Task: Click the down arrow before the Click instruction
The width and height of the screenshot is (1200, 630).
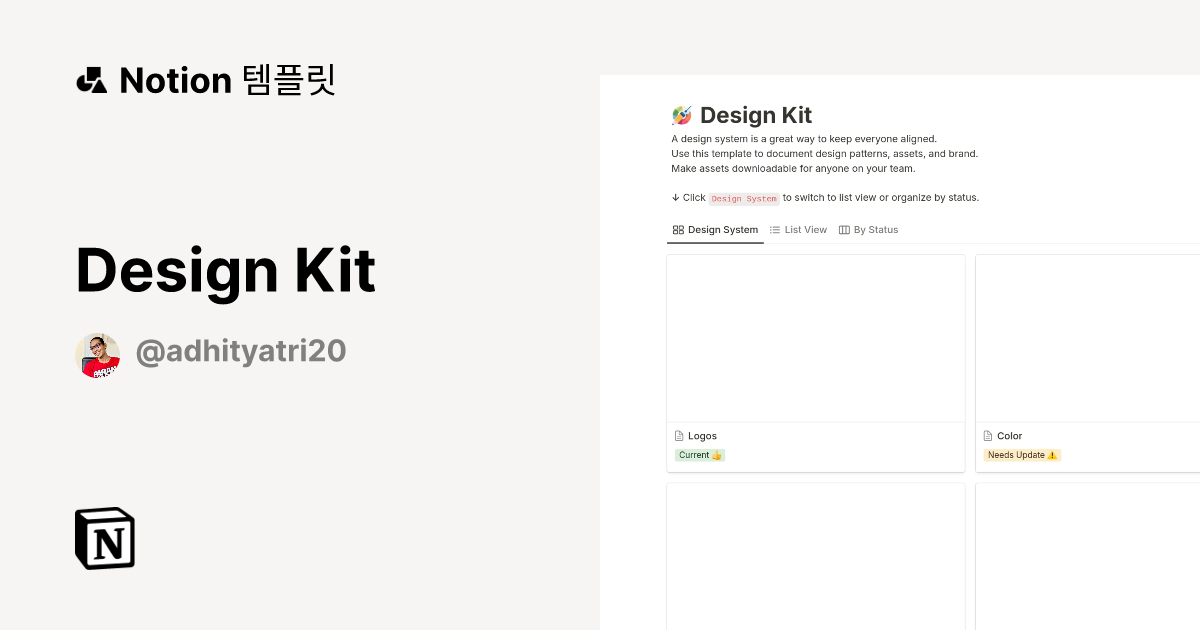Action: pos(674,197)
